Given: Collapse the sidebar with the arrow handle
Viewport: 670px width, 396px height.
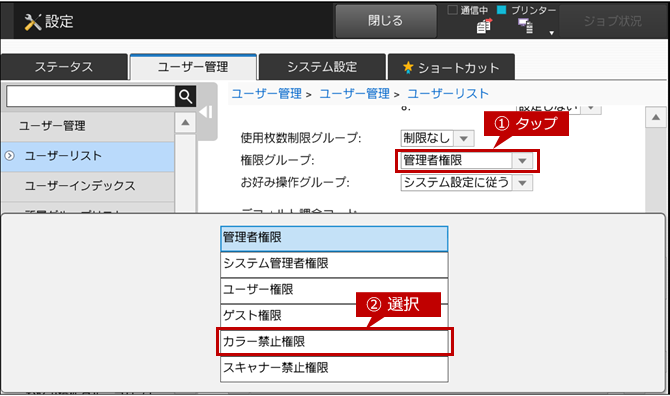Looking at the screenshot, I should pos(206,112).
